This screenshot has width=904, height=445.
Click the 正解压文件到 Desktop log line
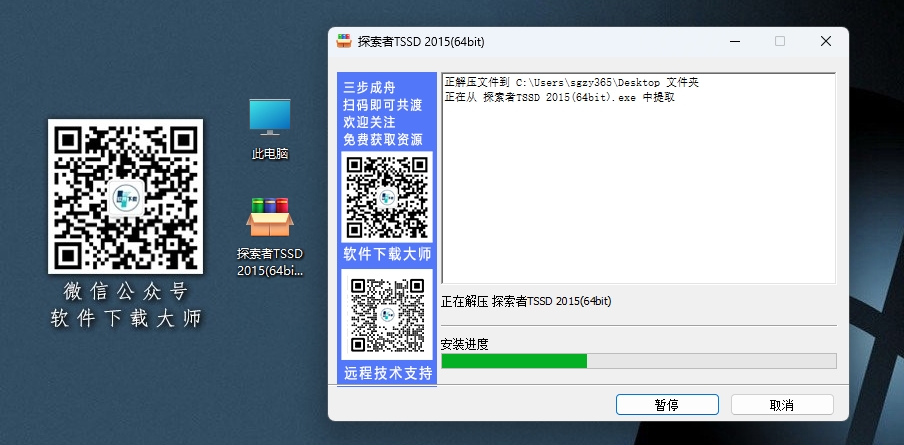click(x=571, y=83)
